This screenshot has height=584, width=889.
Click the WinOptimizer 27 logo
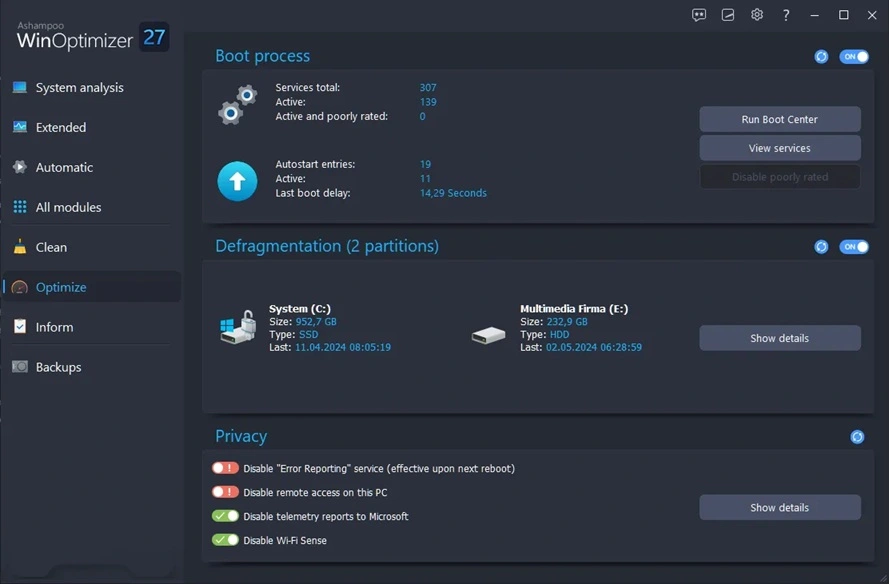(93, 37)
